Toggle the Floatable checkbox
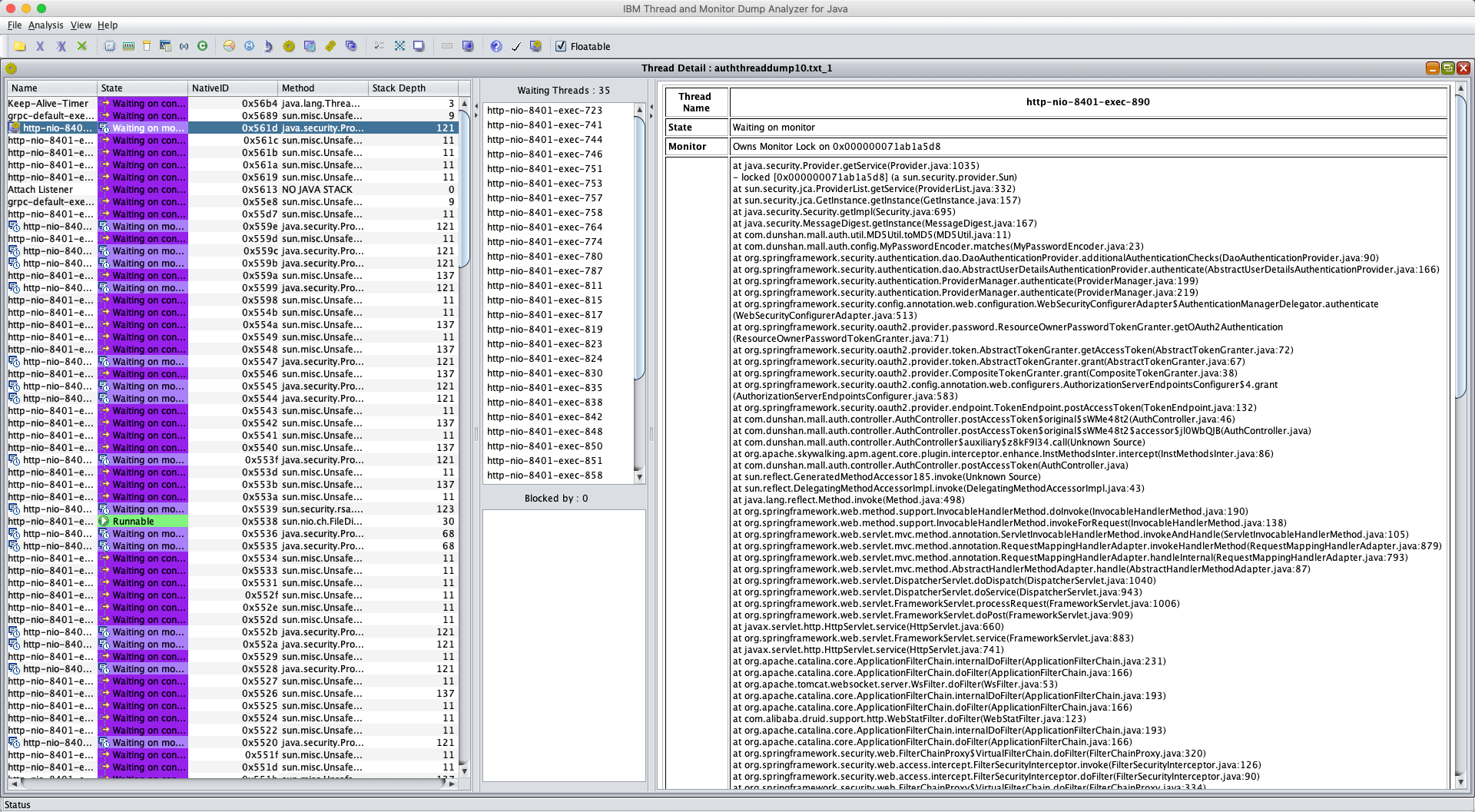Screen dimensions: 1475x812 (x=561, y=46)
